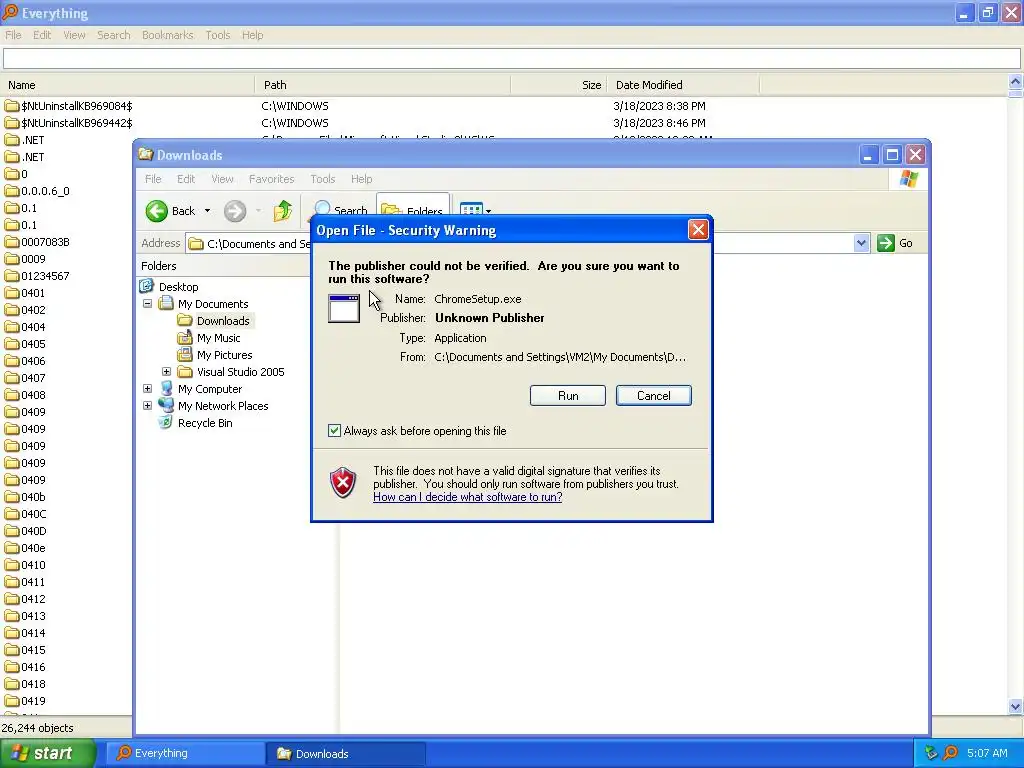Close the Open File Security Warning dialog
Image resolution: width=1024 pixels, height=768 pixels.
697,230
